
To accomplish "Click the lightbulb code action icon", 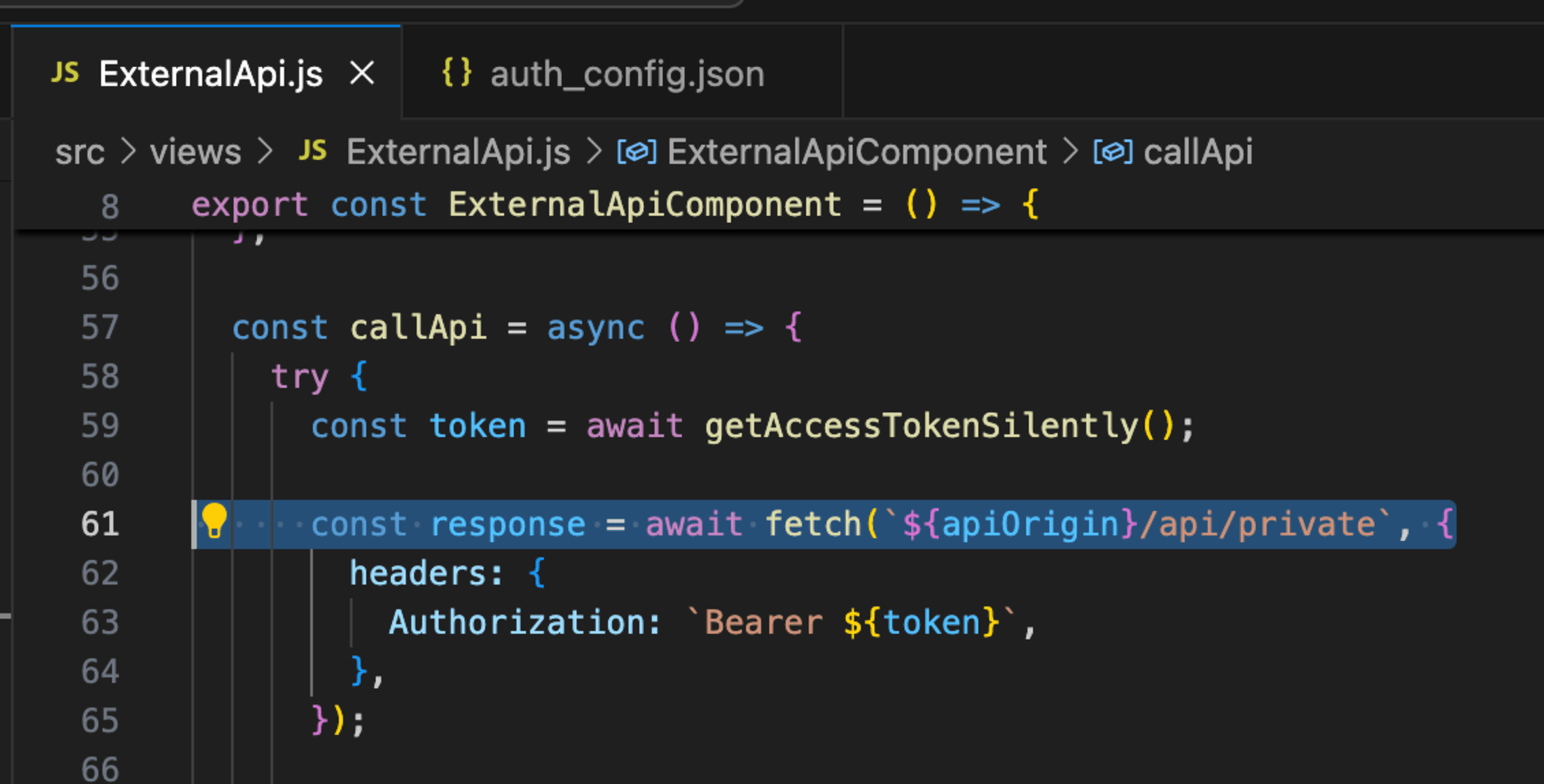I will tap(214, 521).
